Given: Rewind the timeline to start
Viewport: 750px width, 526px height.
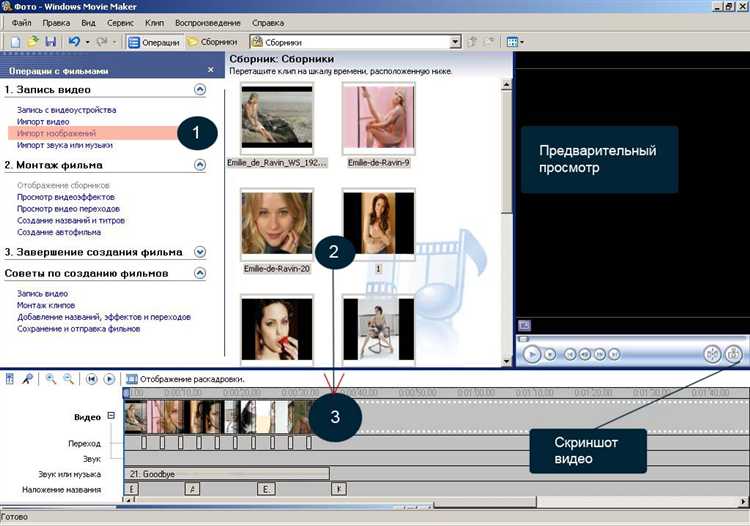Looking at the screenshot, I should (x=91, y=379).
